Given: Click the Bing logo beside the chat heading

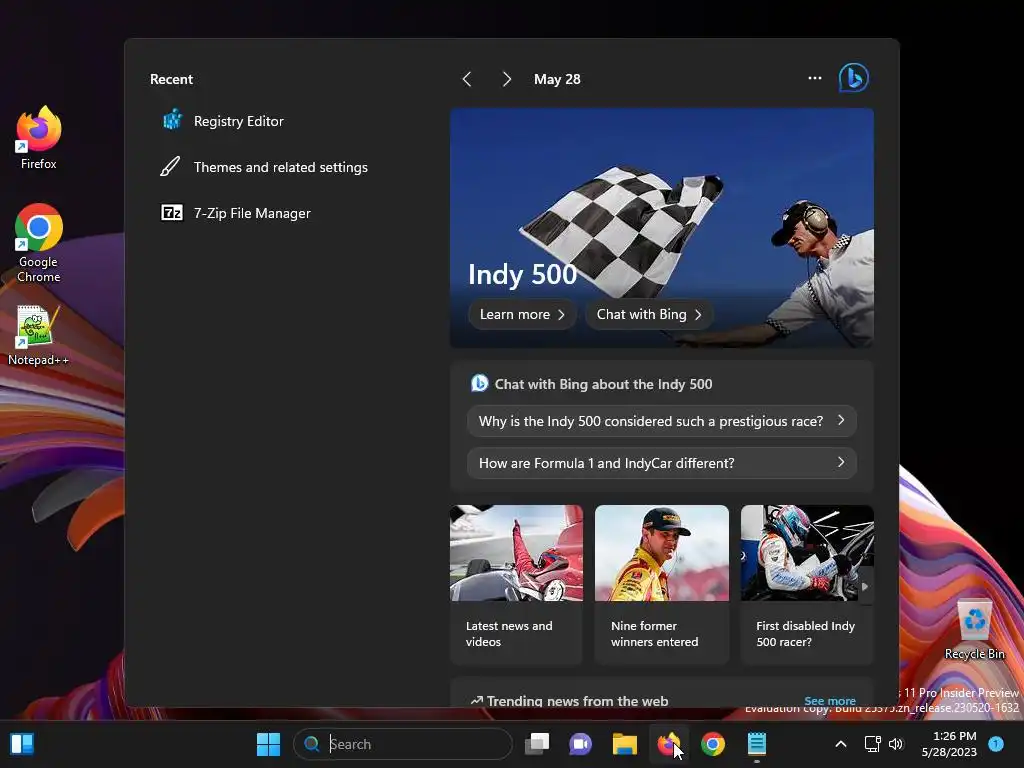Looking at the screenshot, I should click(479, 383).
